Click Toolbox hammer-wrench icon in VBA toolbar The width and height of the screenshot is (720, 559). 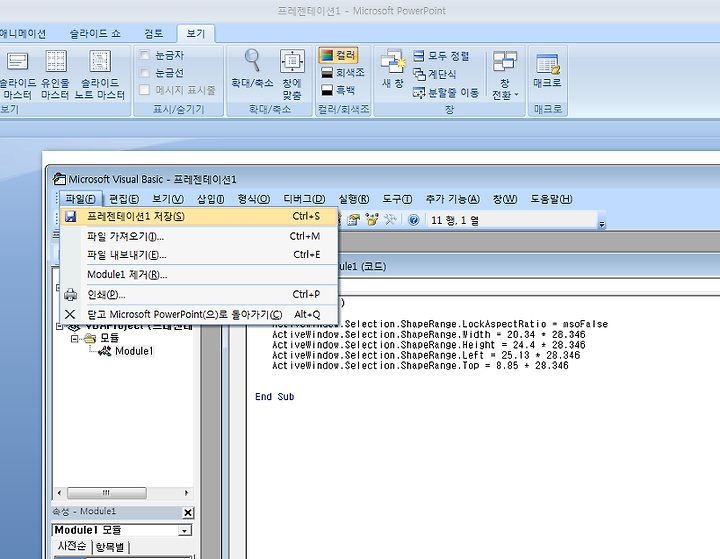(x=390, y=220)
